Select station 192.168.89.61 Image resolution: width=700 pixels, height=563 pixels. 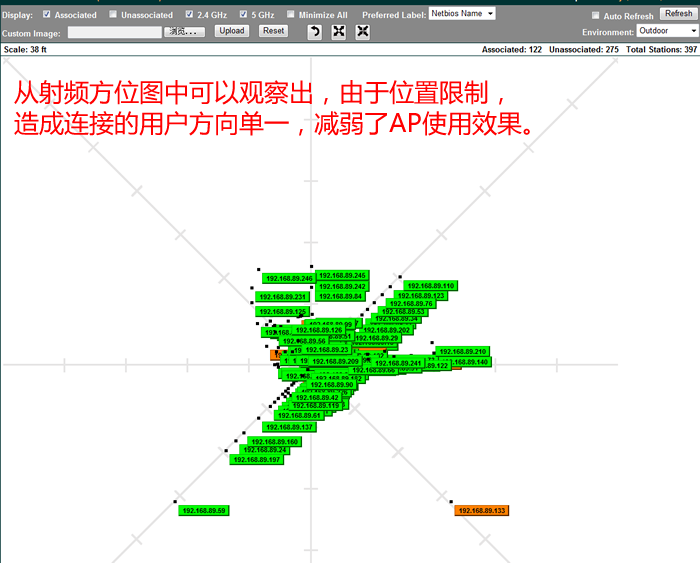(x=299, y=416)
